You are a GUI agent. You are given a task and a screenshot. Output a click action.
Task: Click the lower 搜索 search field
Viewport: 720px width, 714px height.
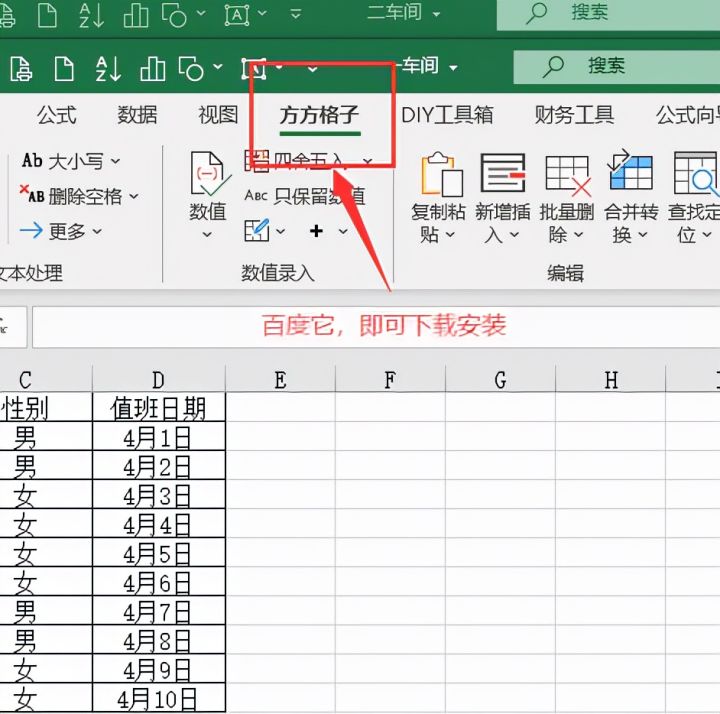pyautogui.click(x=617, y=67)
